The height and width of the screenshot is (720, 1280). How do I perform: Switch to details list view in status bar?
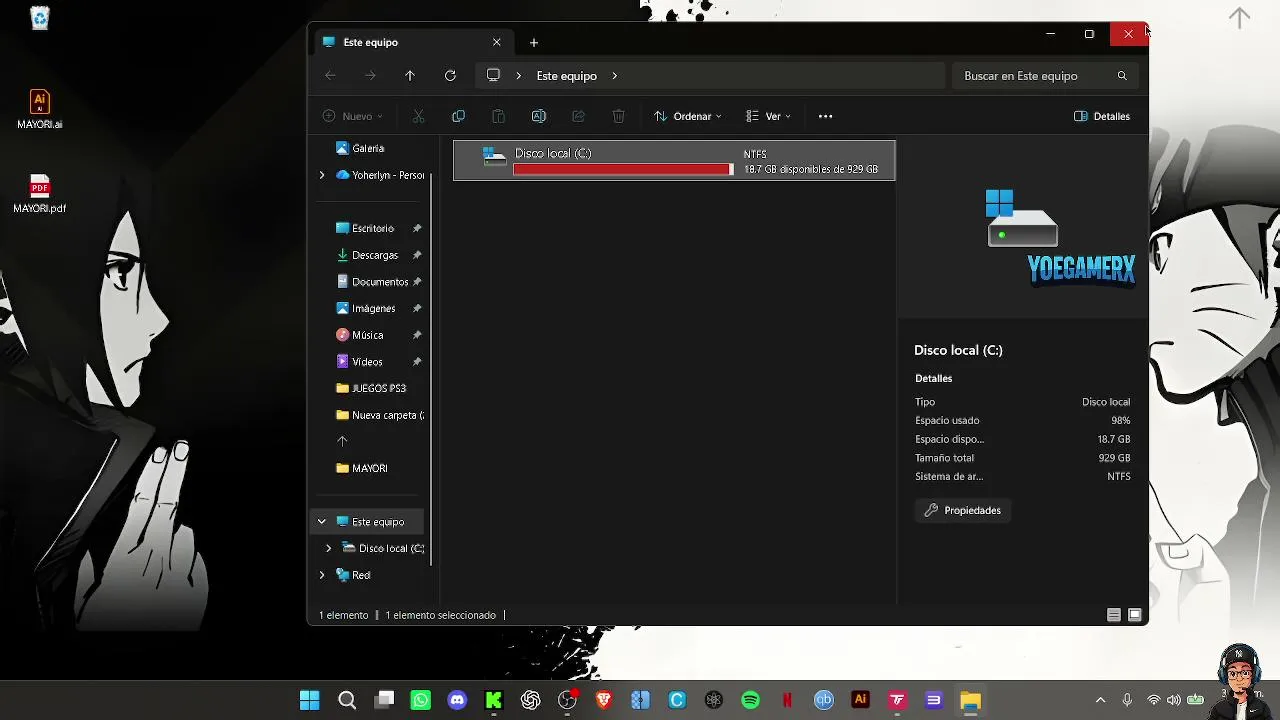click(x=1114, y=615)
